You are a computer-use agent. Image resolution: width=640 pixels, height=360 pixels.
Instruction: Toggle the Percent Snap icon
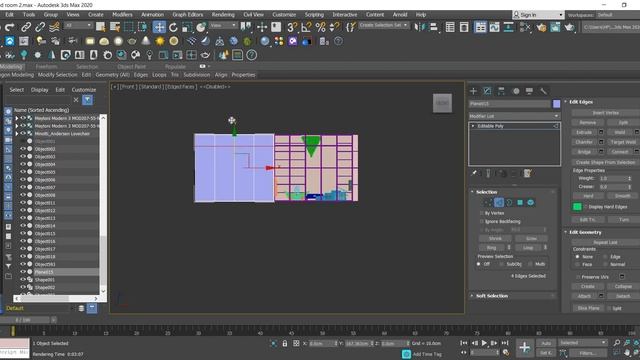click(321, 27)
